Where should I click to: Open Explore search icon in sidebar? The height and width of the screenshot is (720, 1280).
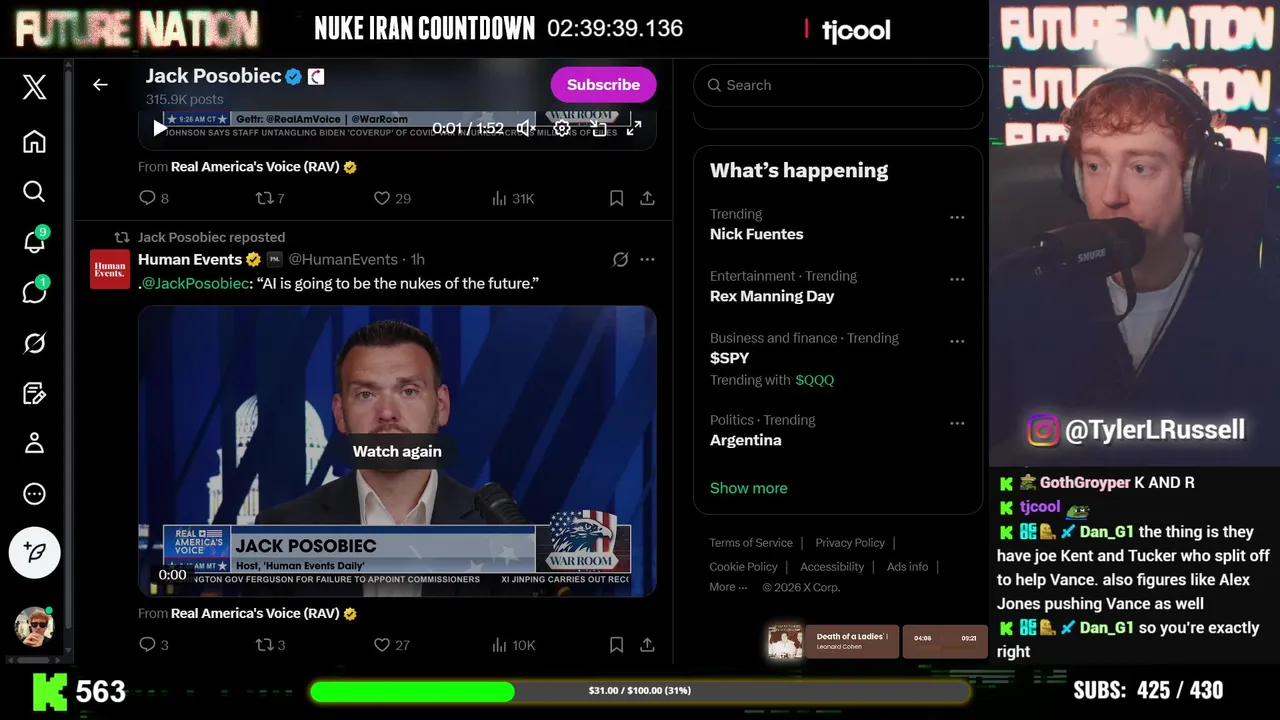[x=34, y=191]
